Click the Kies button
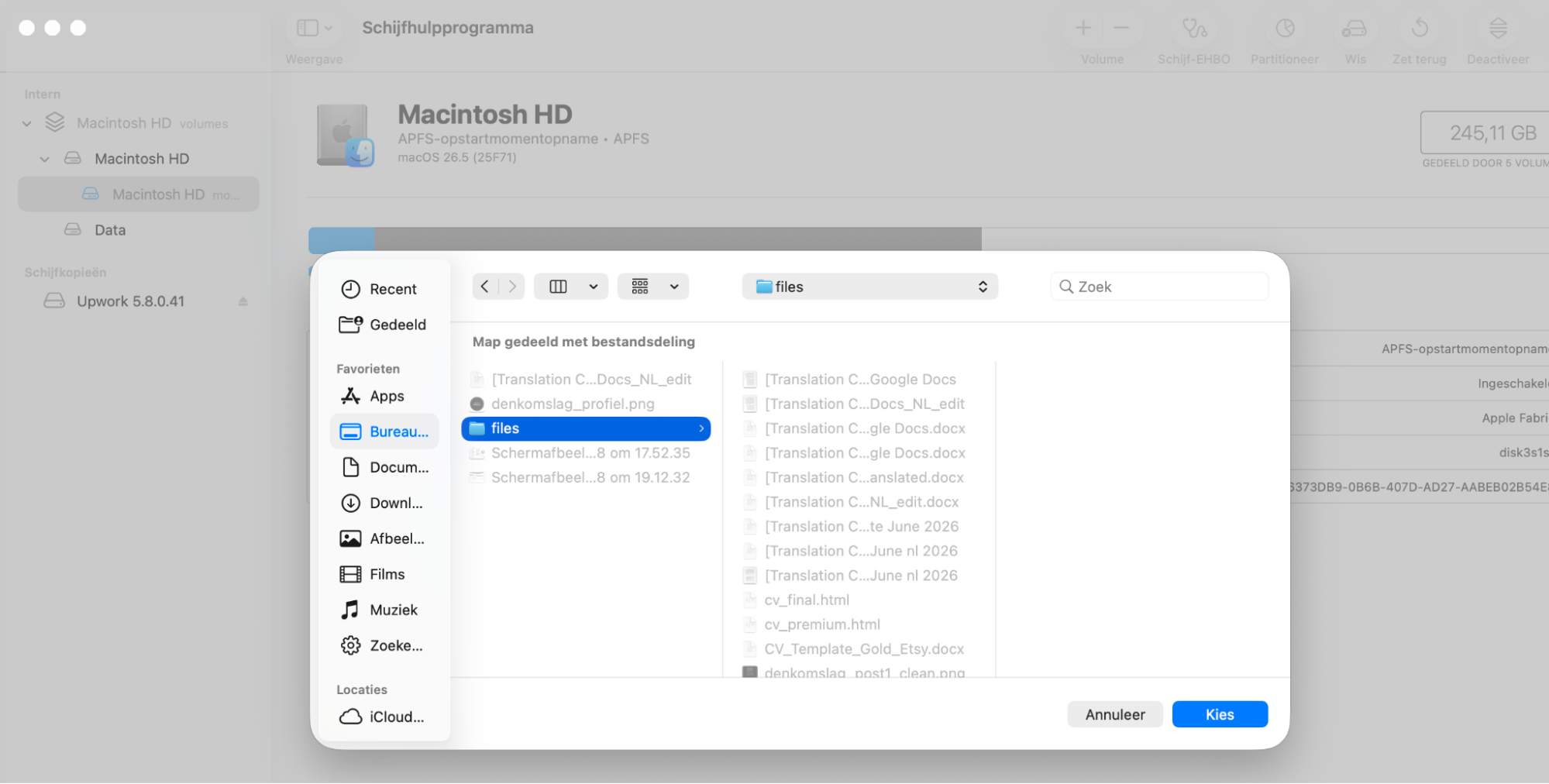1549x784 pixels. point(1220,714)
